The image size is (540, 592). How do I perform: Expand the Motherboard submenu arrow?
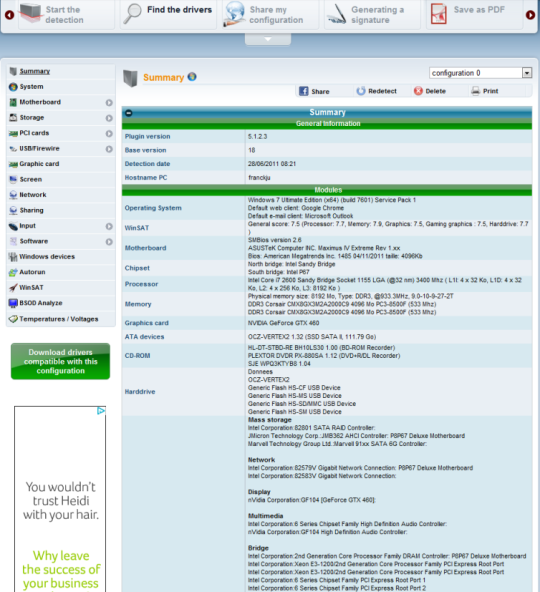click(x=109, y=103)
